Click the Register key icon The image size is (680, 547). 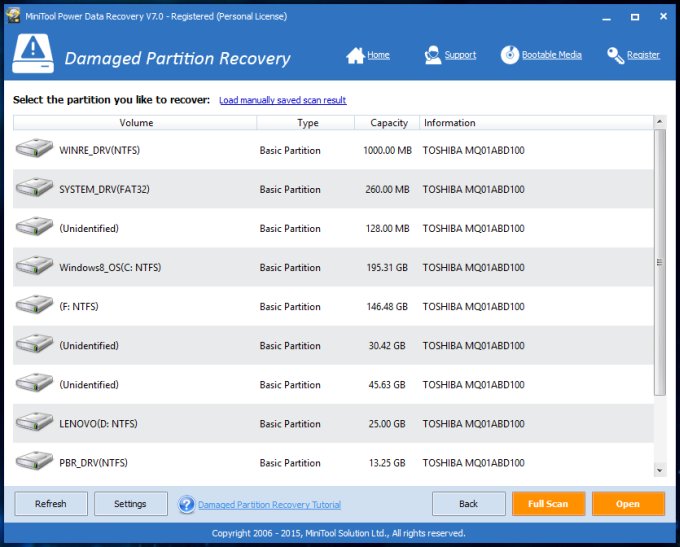pyautogui.click(x=615, y=56)
